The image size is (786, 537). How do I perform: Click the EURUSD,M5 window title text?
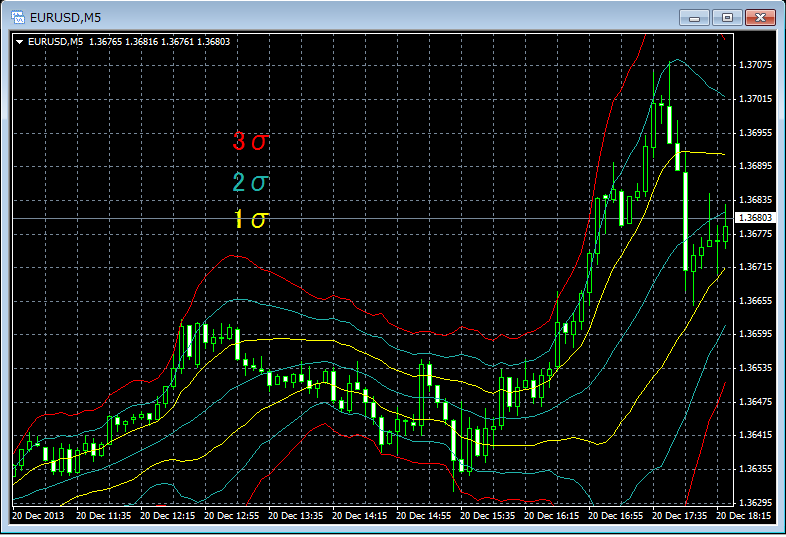65,17
